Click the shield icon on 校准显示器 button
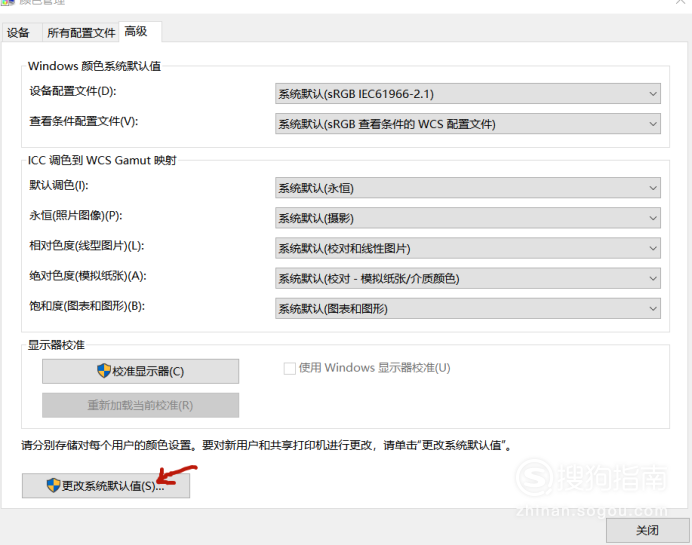 pyautogui.click(x=104, y=370)
